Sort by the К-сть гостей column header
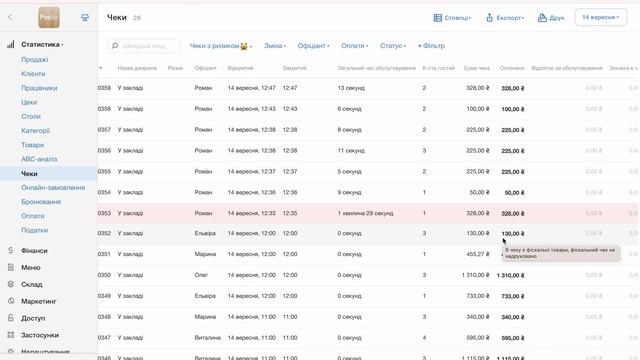This screenshot has width=640, height=360. [x=439, y=68]
